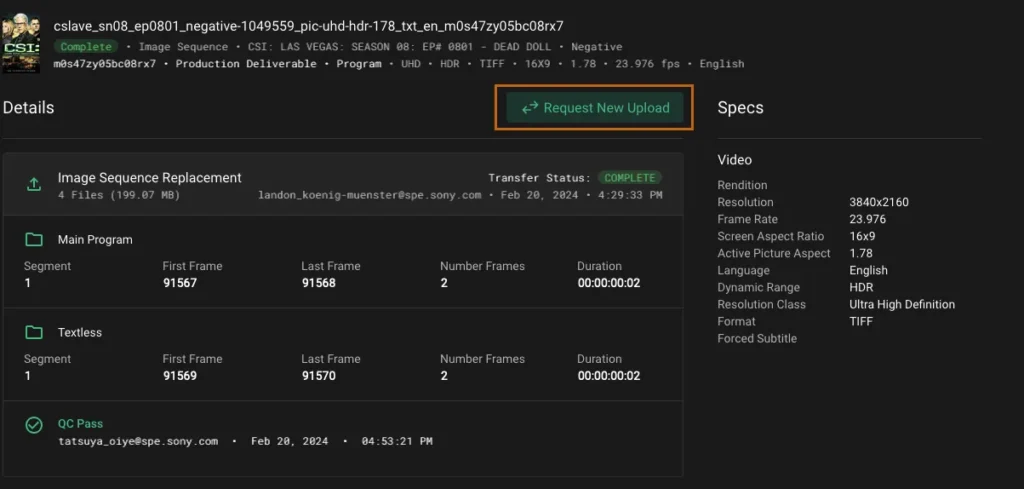
Task: Open the CSI poster thumbnail
Action: click(x=21, y=44)
